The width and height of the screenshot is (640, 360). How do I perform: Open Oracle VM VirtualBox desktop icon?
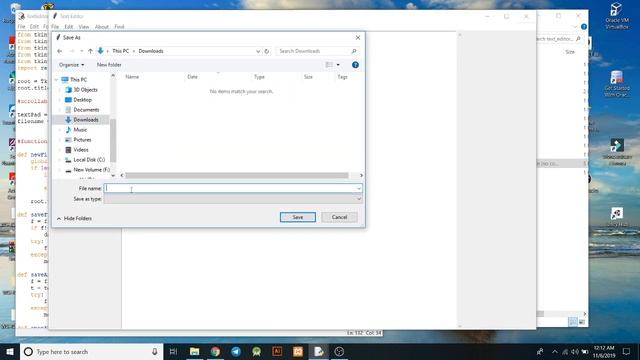617,16
